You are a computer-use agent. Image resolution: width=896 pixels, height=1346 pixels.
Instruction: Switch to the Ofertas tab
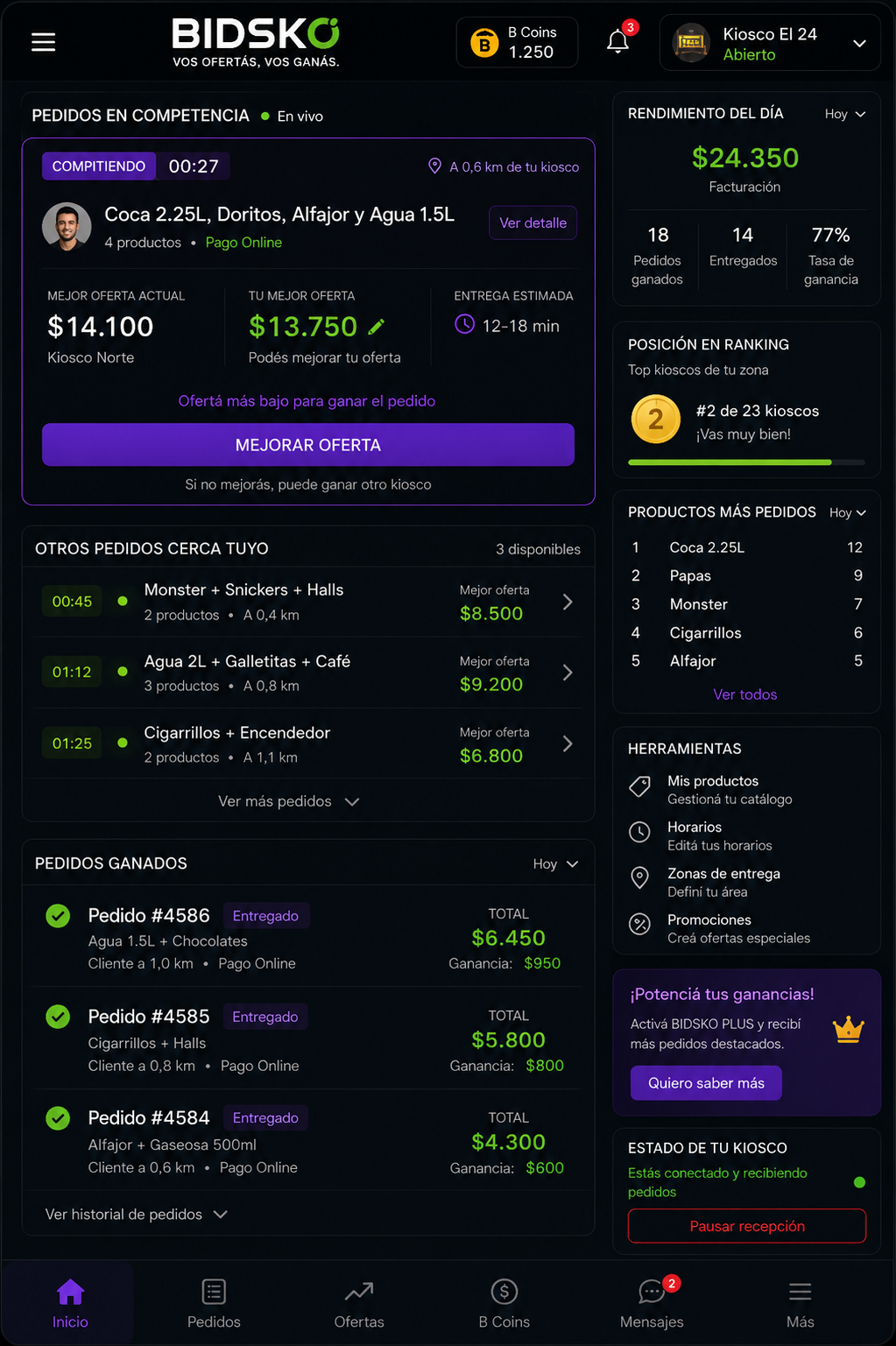(x=359, y=1304)
